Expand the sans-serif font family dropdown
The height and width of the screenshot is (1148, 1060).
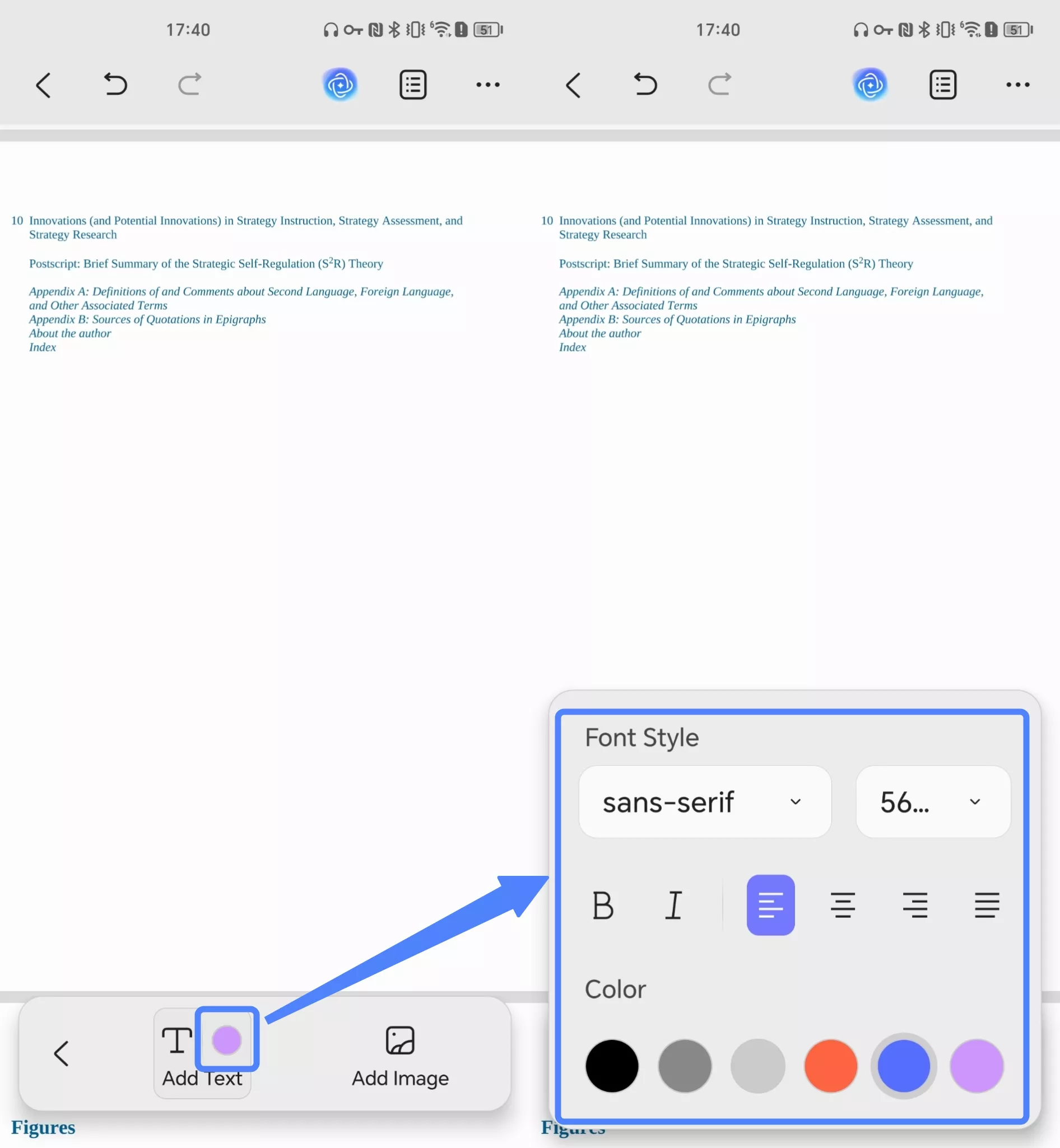pyautogui.click(x=705, y=802)
